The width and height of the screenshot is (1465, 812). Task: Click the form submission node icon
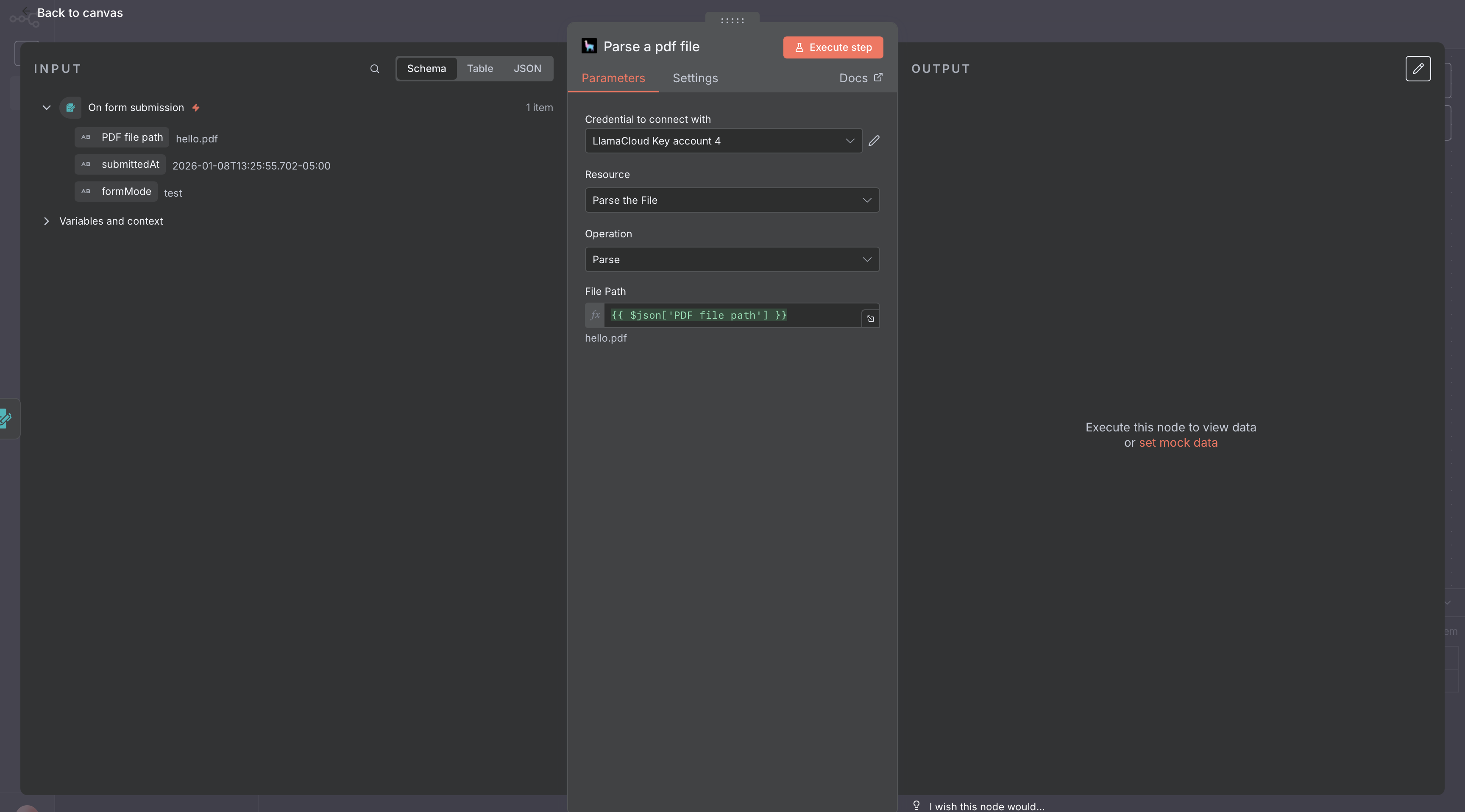click(x=70, y=107)
